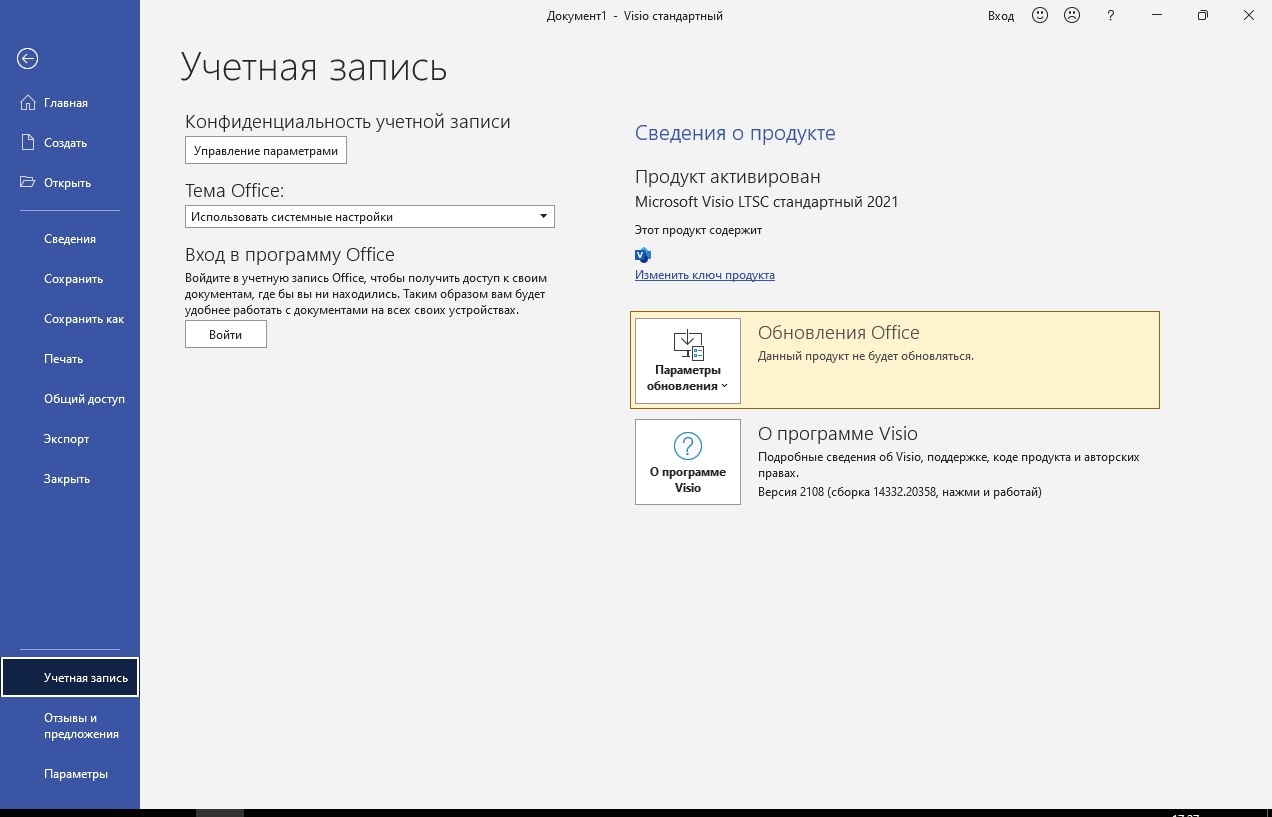Open the Тема Office dropdown
The image size is (1272, 817).
pos(370,216)
